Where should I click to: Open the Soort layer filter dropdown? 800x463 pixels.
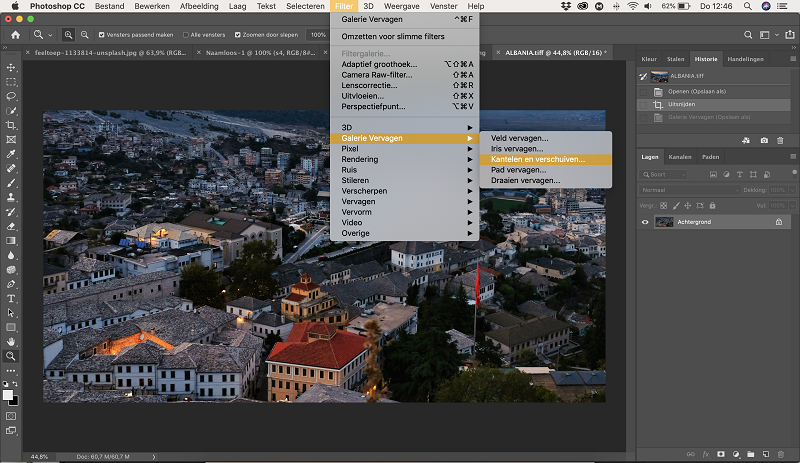click(x=664, y=175)
